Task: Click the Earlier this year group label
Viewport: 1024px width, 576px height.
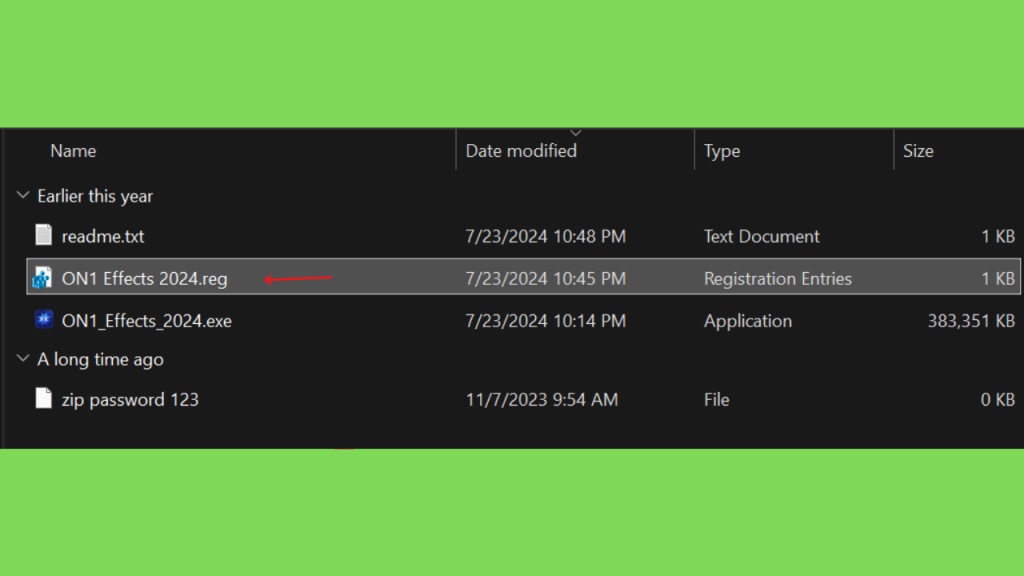Action: pyautogui.click(x=95, y=196)
